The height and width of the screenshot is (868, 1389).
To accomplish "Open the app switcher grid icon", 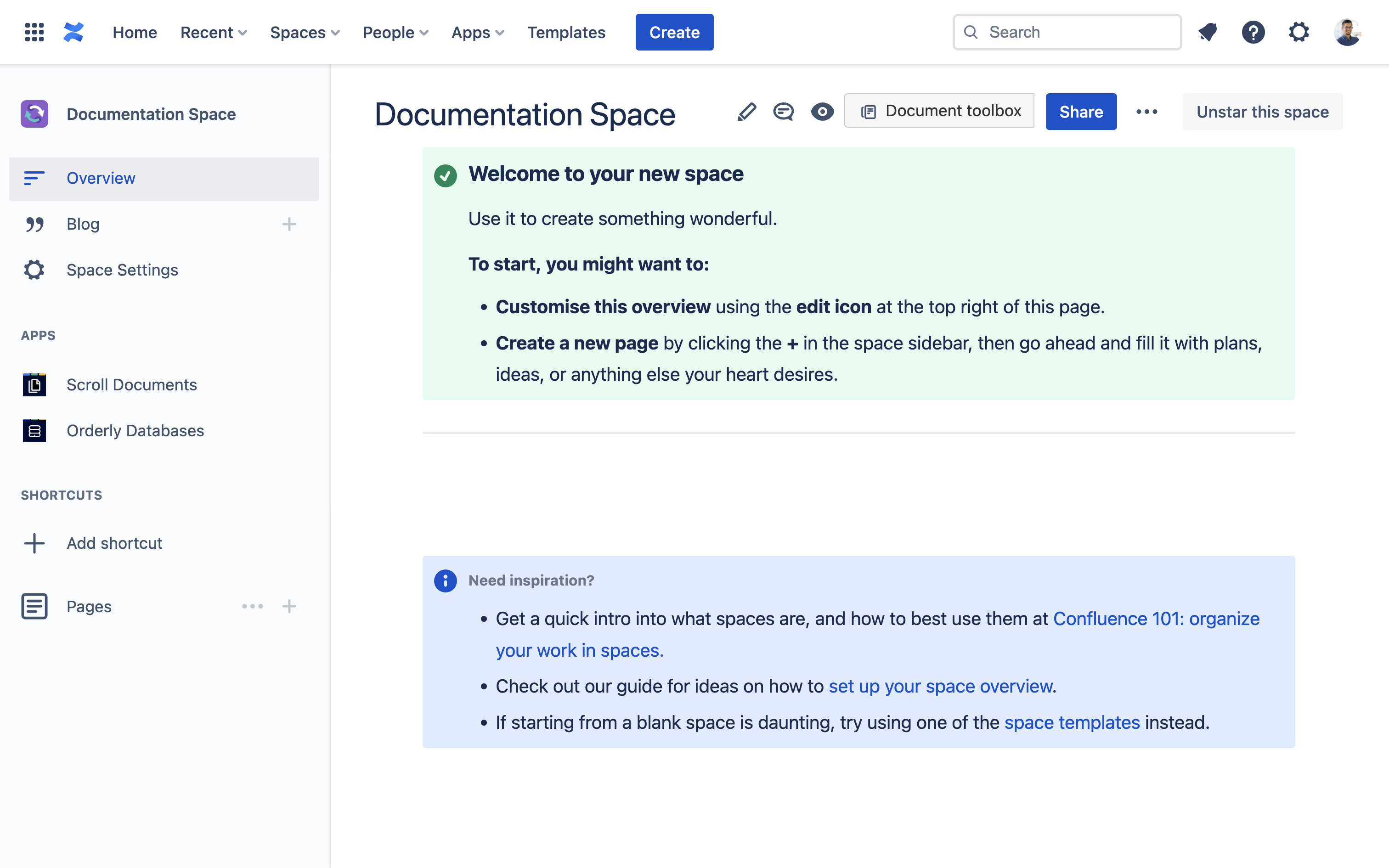I will [34, 32].
